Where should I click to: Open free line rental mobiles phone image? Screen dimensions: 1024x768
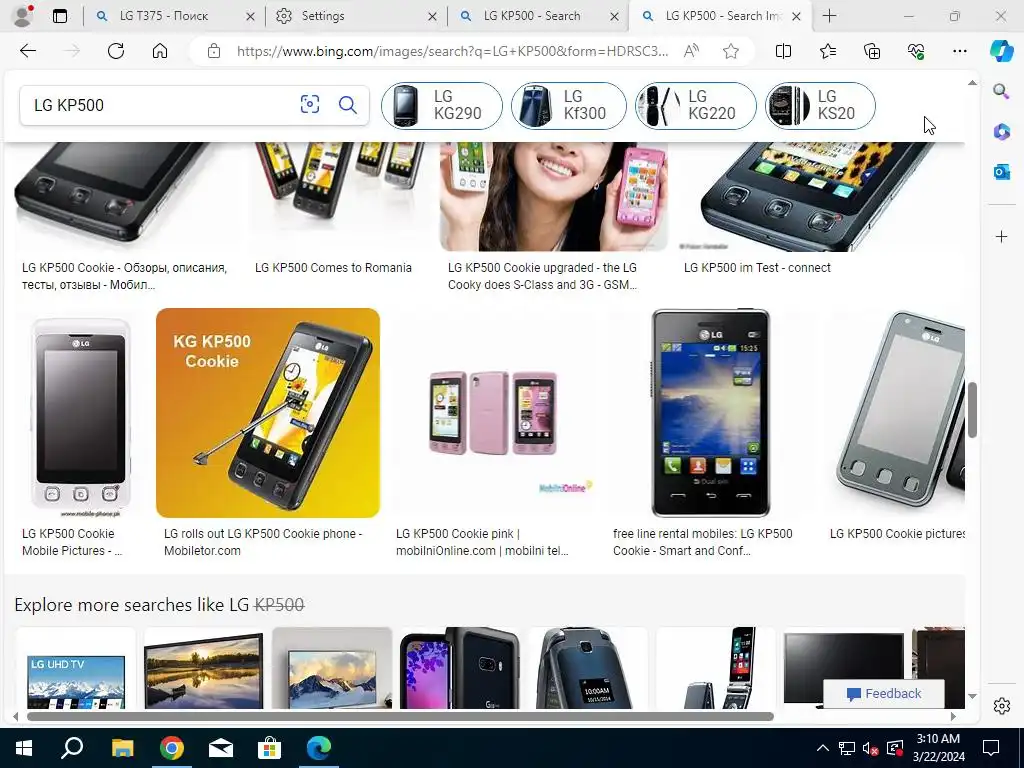[x=712, y=413]
